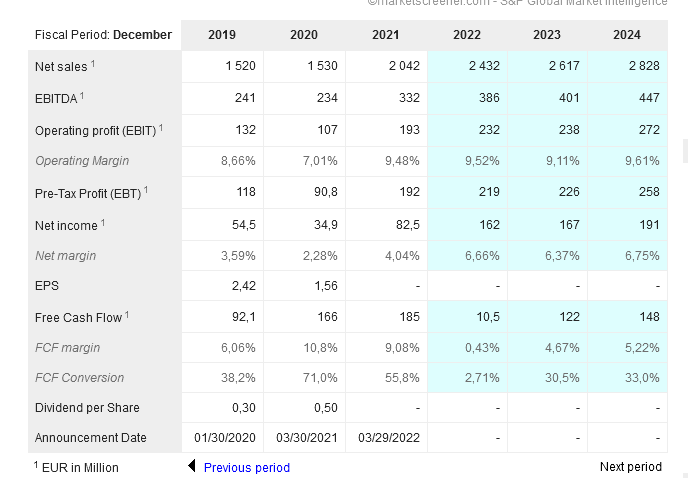
Task: Click the FCF Conversion row label
Action: coord(79,377)
